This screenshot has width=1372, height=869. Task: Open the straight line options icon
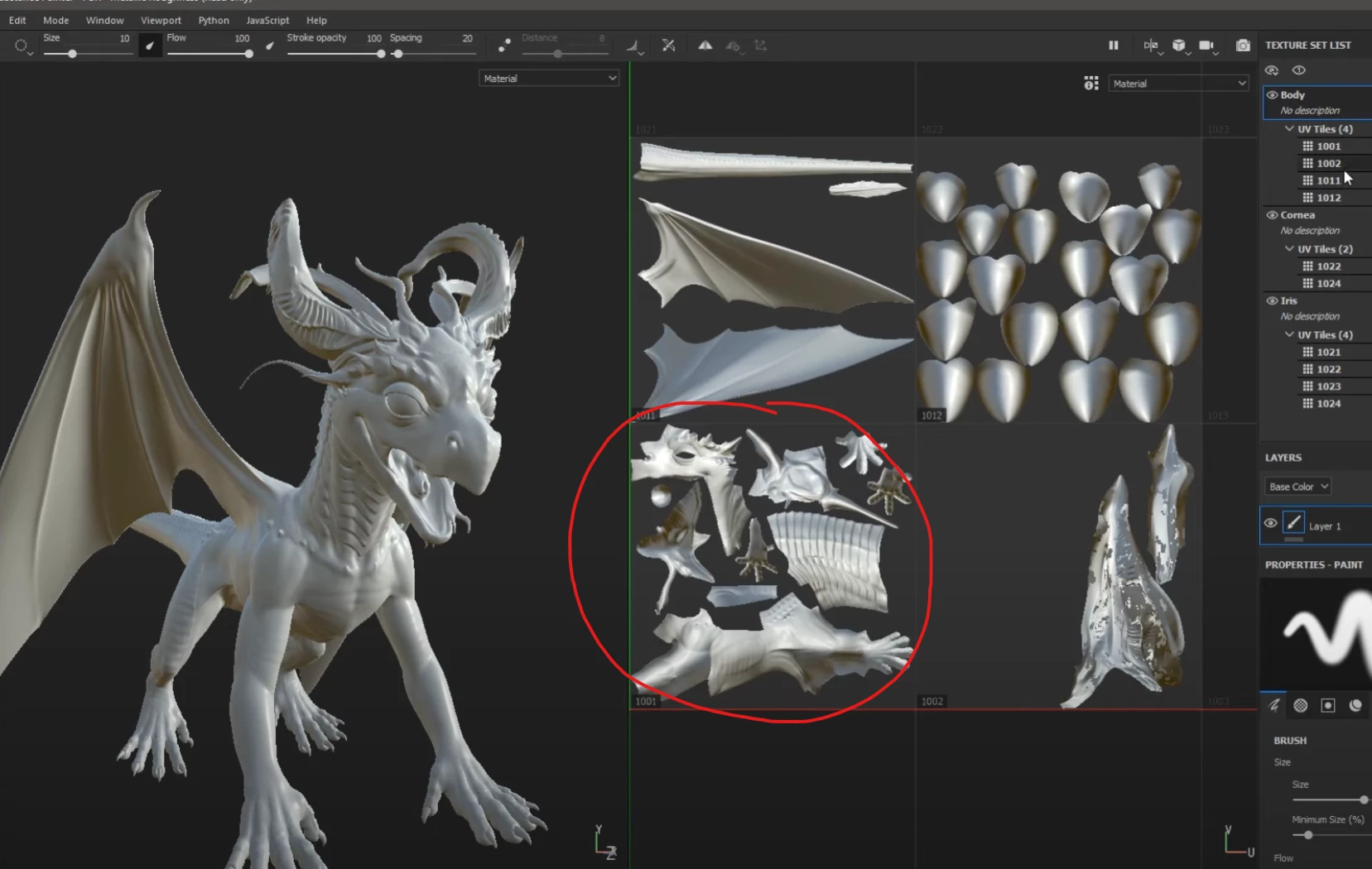[633, 46]
